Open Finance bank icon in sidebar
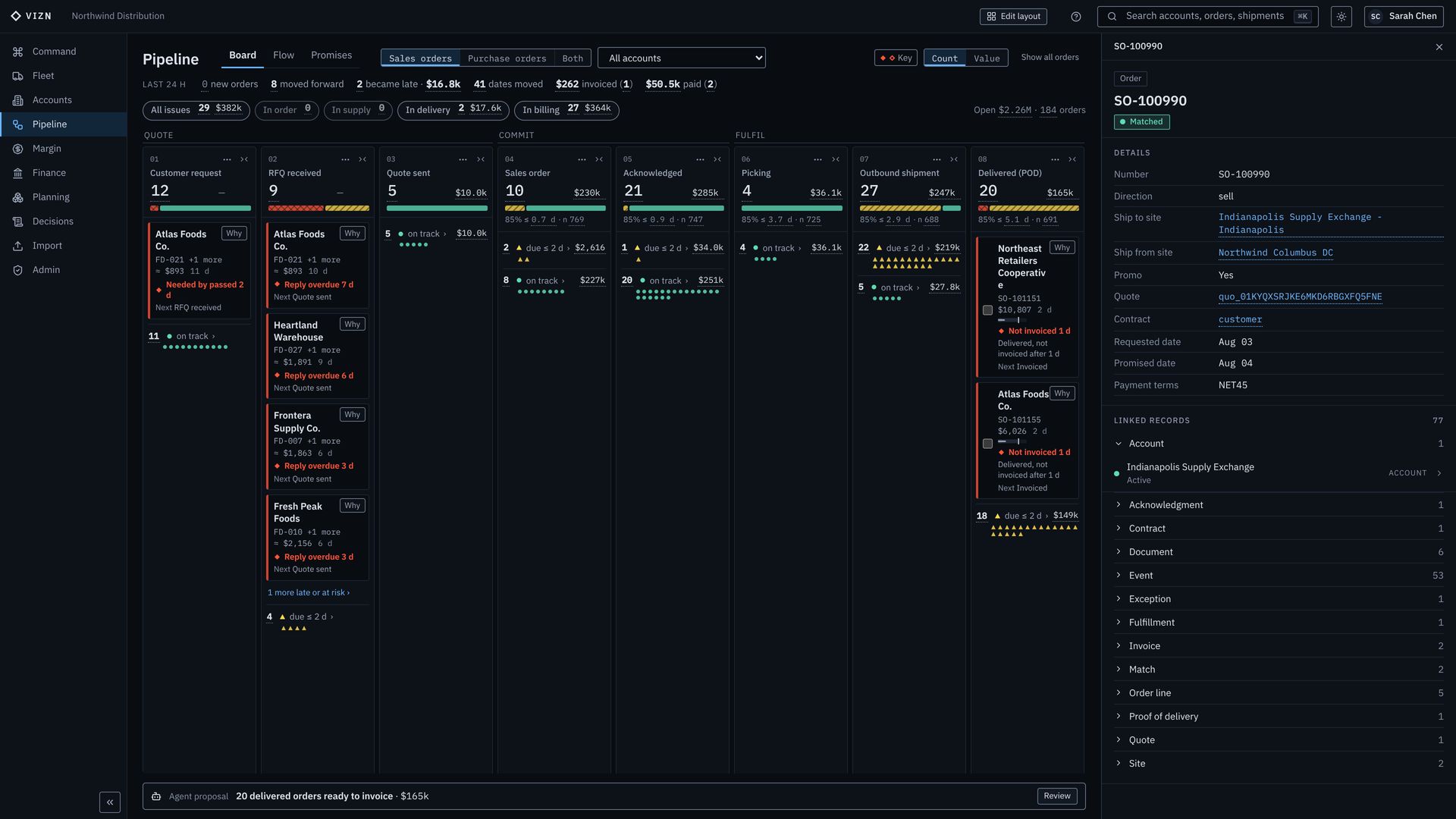Viewport: 1456px width, 819px height. pyautogui.click(x=17, y=173)
